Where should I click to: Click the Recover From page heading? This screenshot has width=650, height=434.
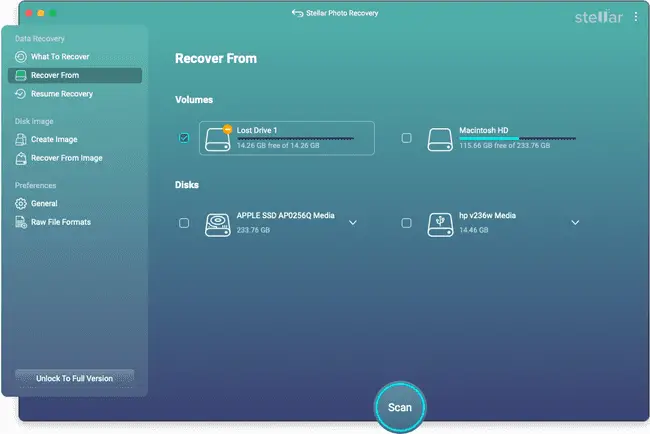(x=216, y=58)
